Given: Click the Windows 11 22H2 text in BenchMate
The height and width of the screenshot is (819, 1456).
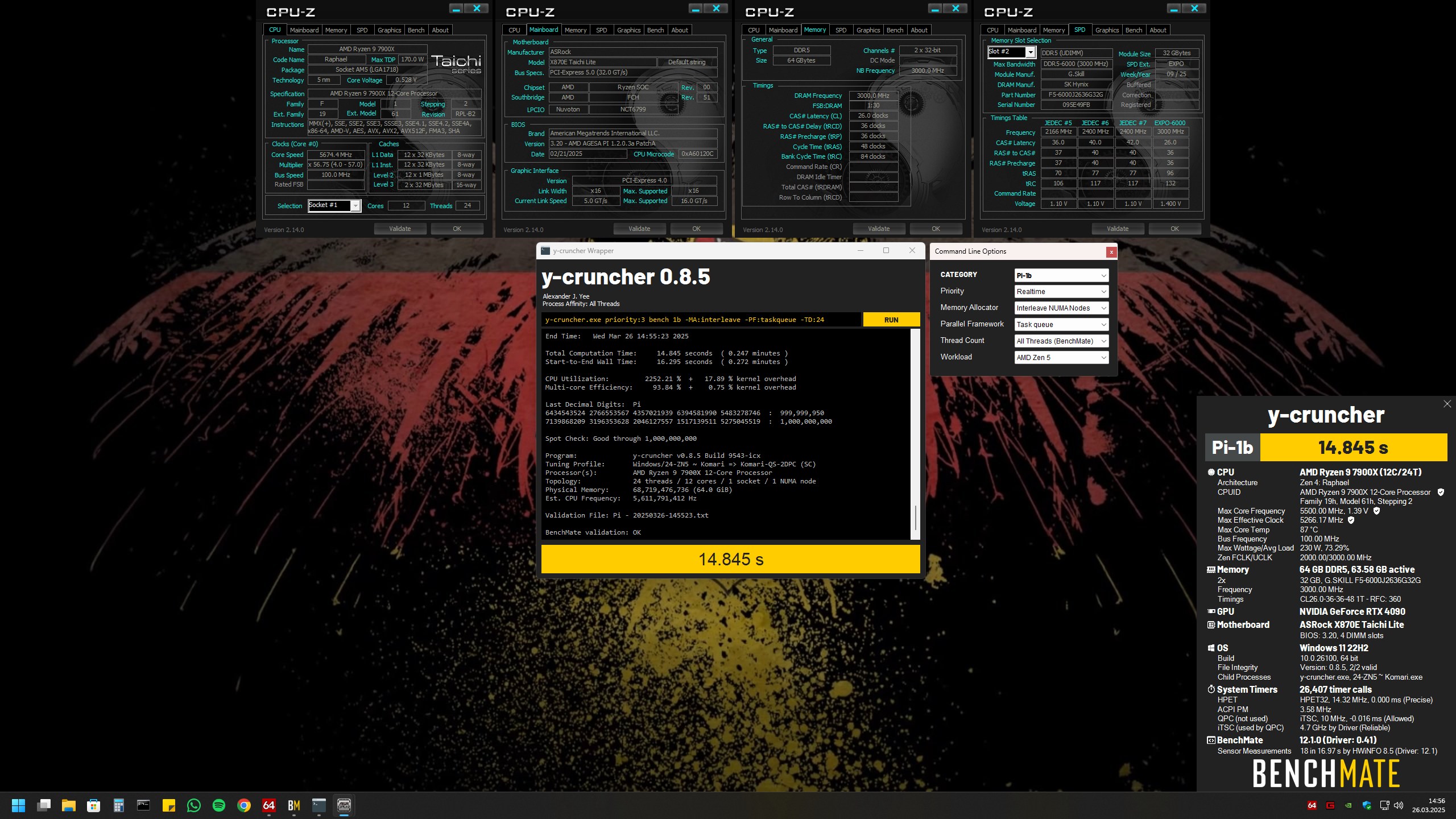Looking at the screenshot, I should (1334, 648).
